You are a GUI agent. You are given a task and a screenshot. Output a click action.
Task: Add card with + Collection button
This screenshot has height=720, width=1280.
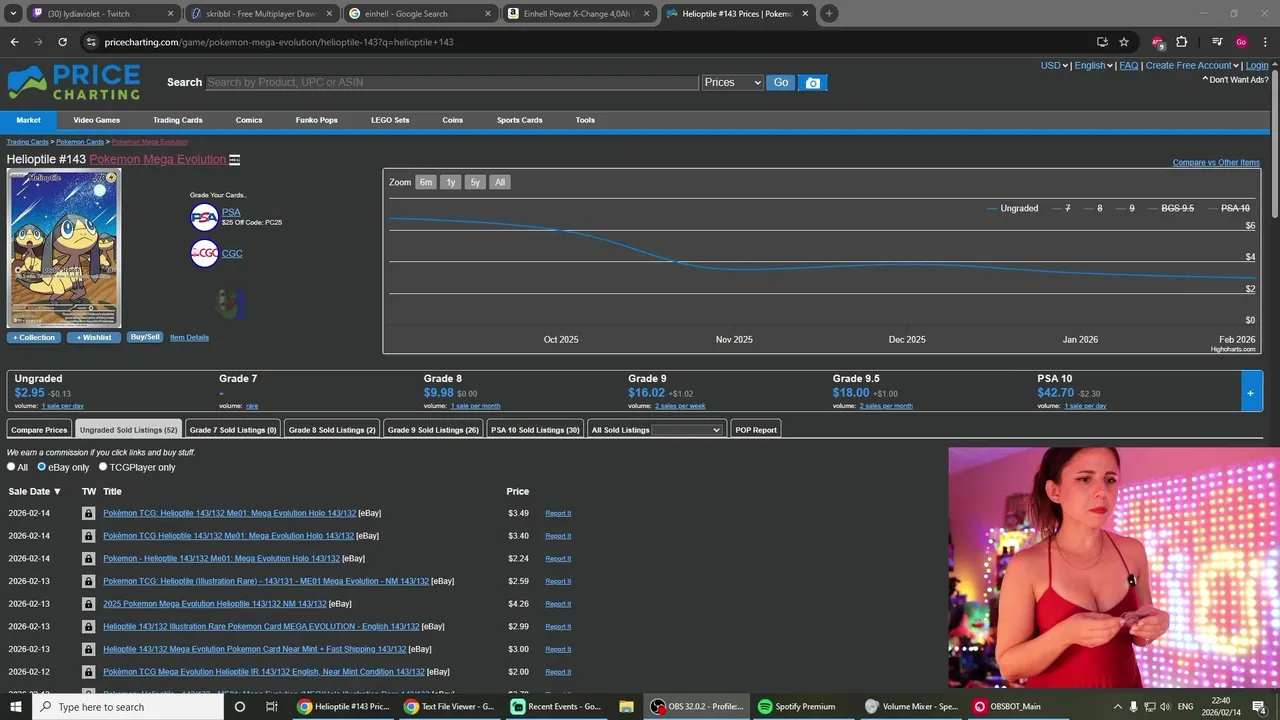[x=34, y=337]
